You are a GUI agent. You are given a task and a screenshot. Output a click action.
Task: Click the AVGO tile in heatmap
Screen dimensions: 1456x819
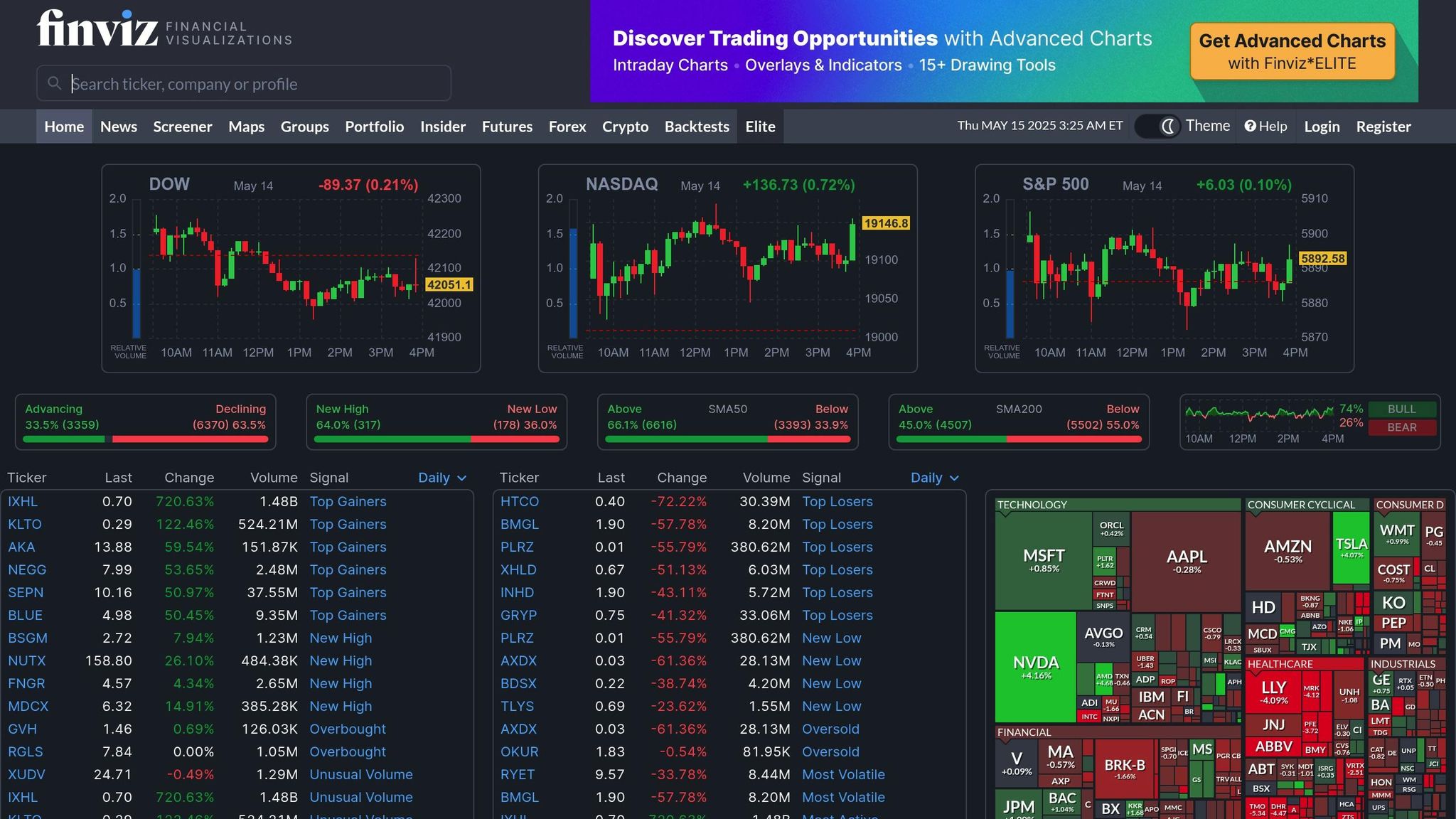(x=1103, y=636)
